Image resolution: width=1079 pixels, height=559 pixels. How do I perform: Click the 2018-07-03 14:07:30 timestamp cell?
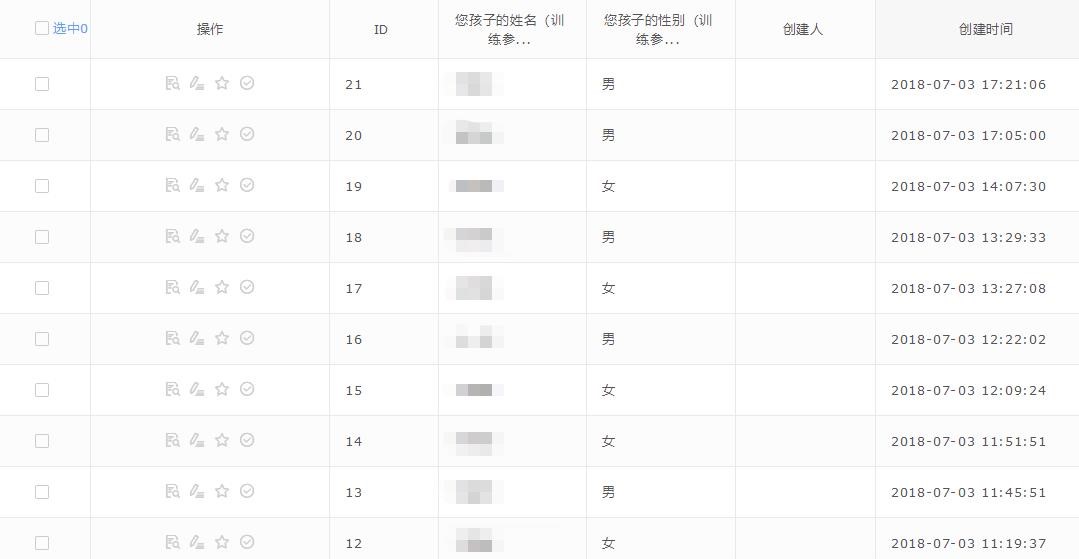click(968, 187)
